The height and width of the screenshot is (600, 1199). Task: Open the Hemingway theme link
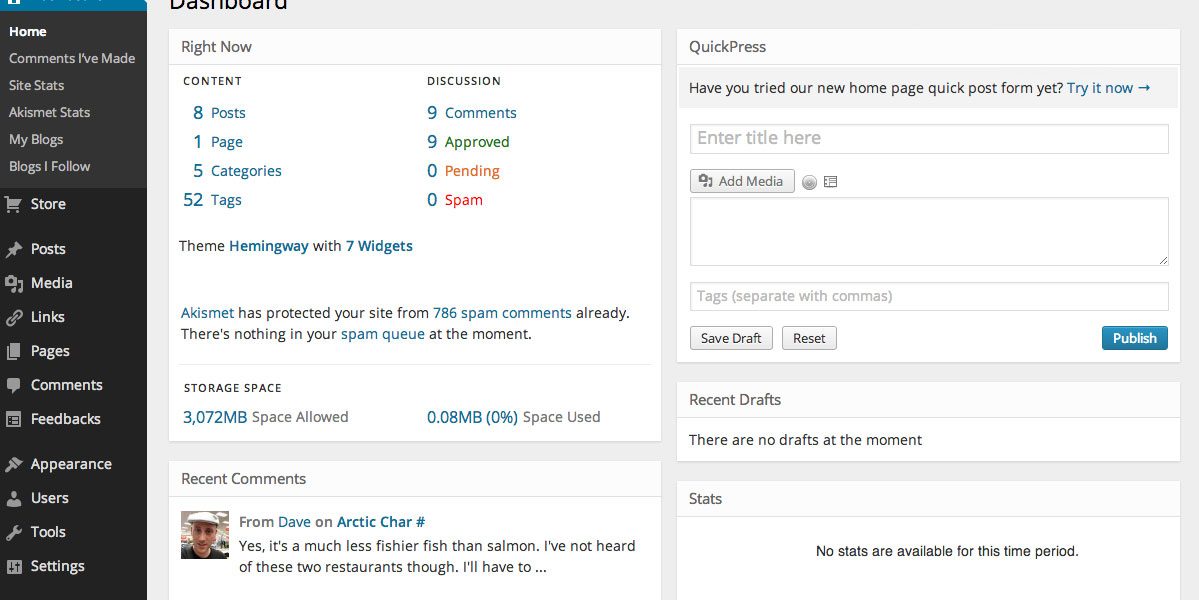pos(268,246)
